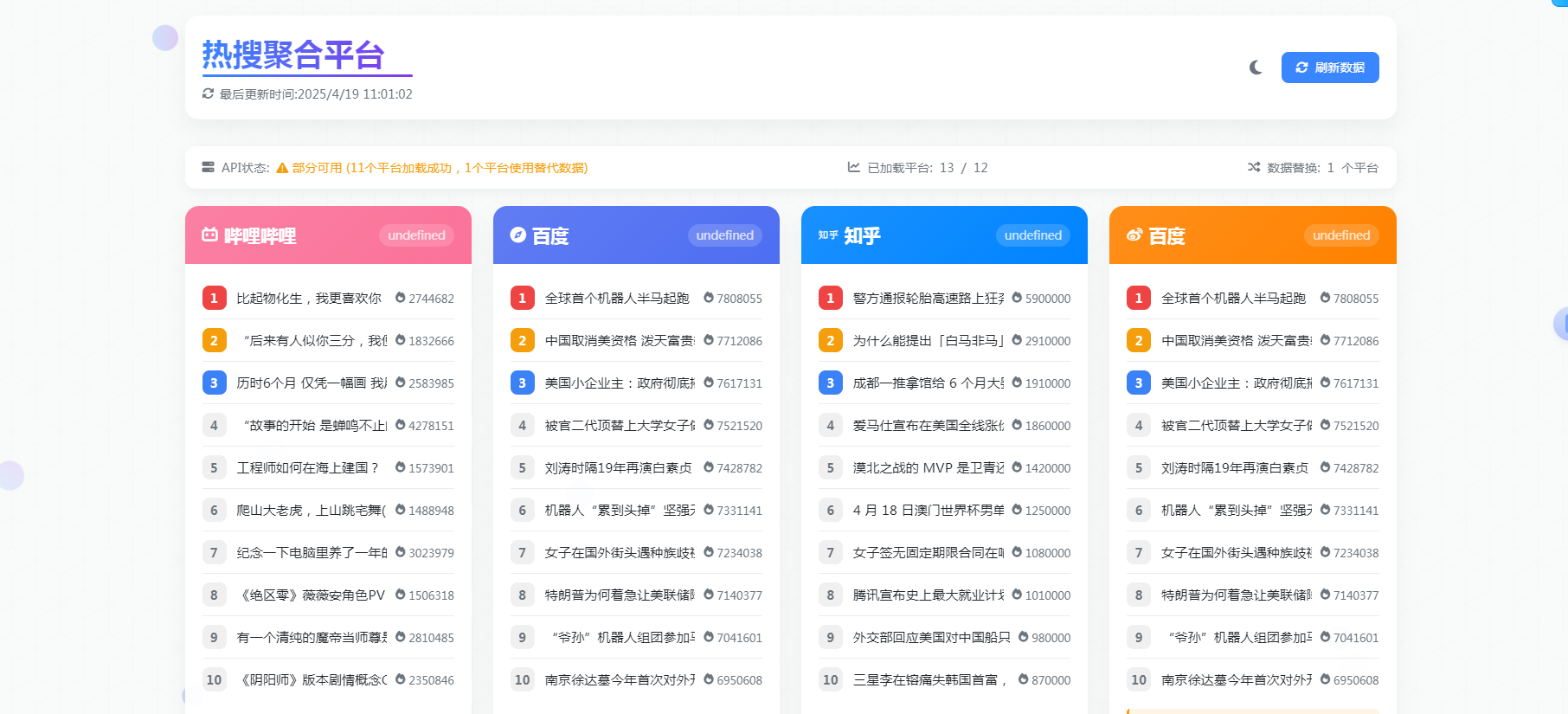This screenshot has height=714, width=1568.
Task: Click flame icon beside 5900000
Action: 1017,298
